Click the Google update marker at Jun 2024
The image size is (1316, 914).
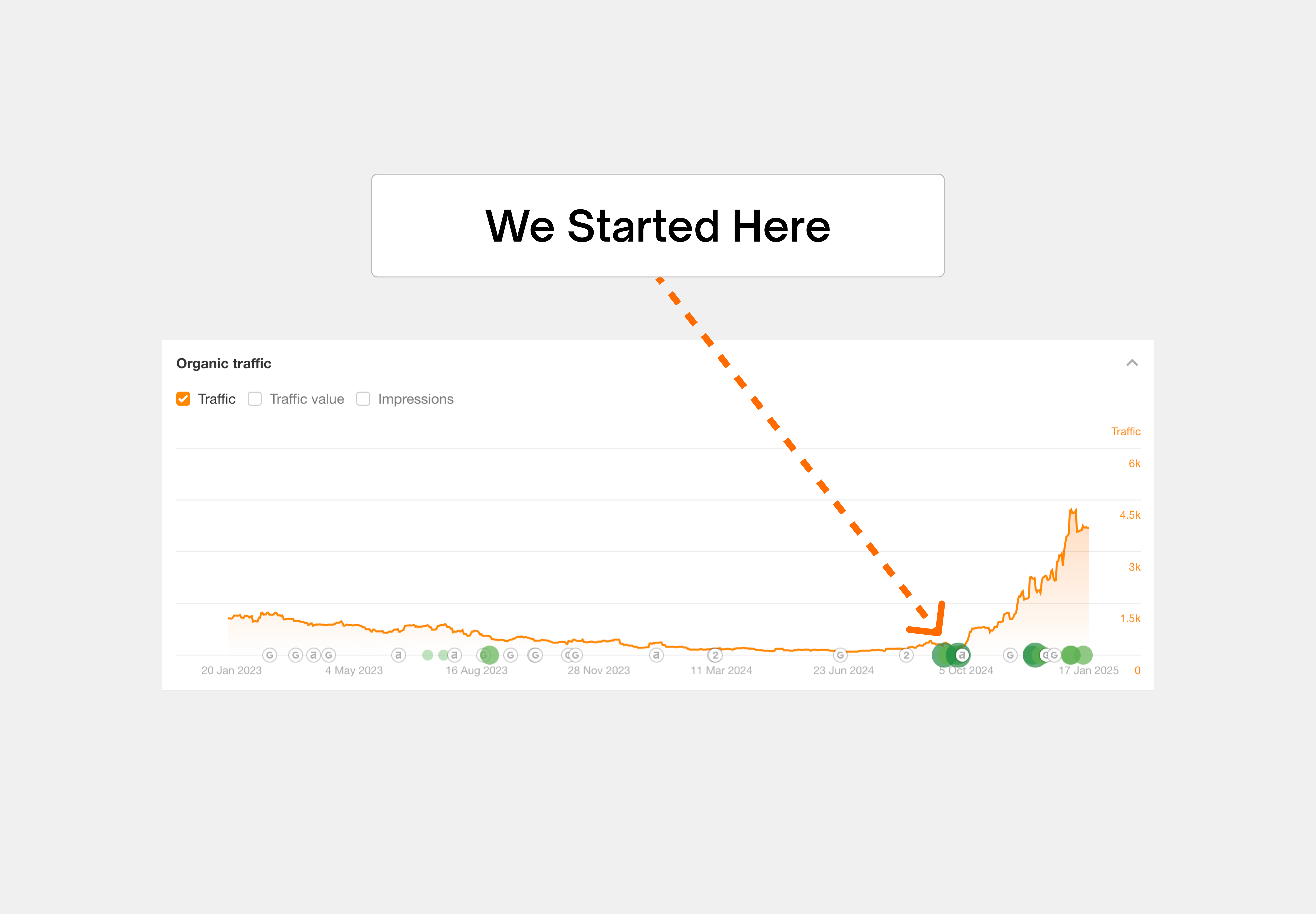click(840, 655)
